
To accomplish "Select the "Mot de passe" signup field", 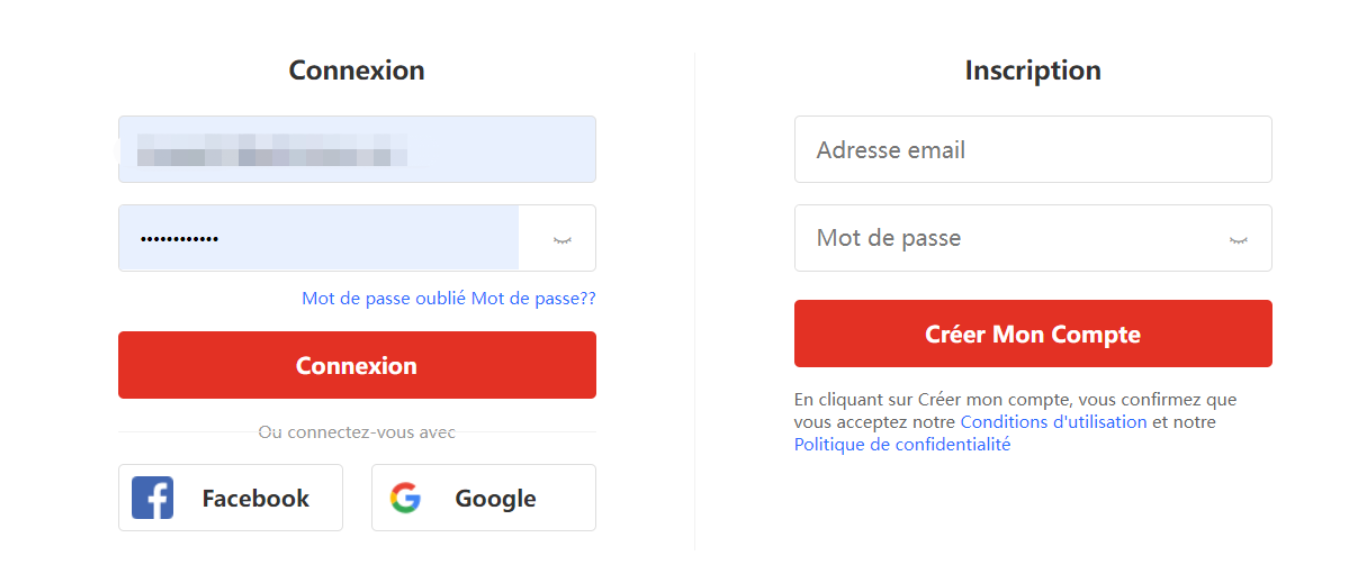I will click(x=1010, y=239).
